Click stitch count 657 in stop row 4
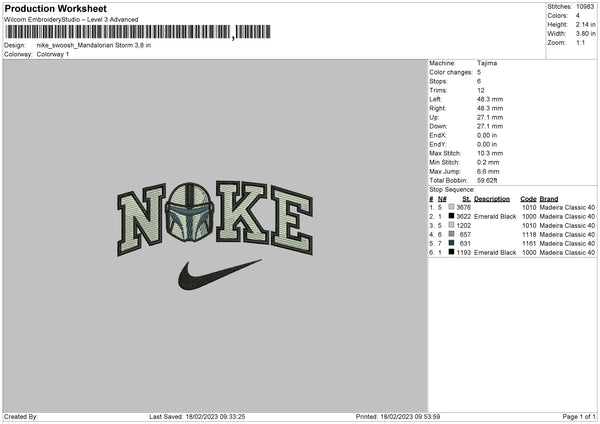The height and width of the screenshot is (424, 600). (x=465, y=235)
